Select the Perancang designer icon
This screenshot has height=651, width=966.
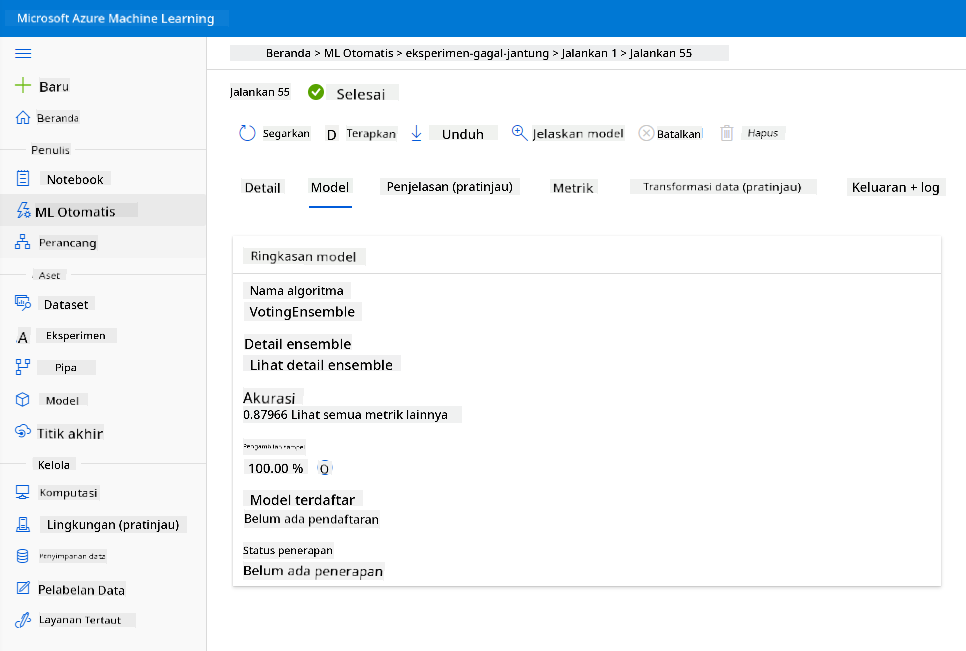(x=23, y=242)
